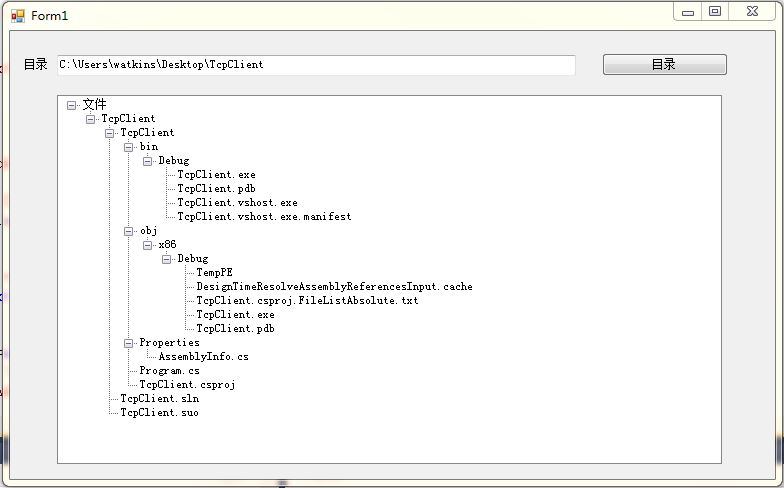This screenshot has height=488, width=784.
Task: Select TcpClient.pdb under obj x86 Debug
Action: pos(236,328)
